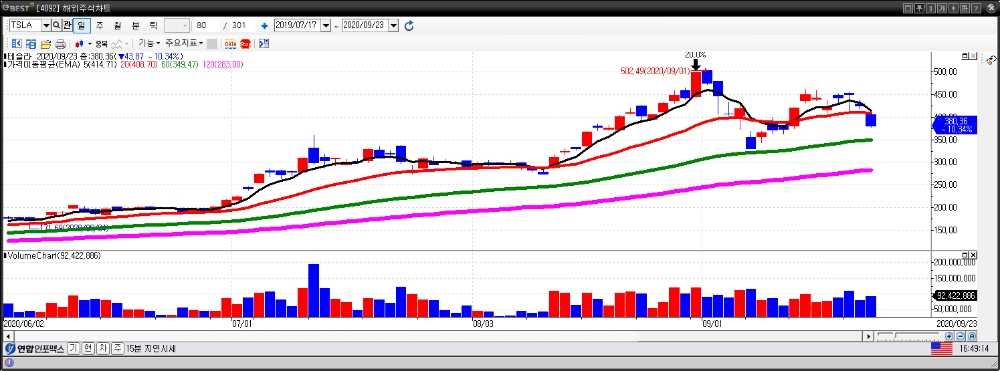Switch to weekly (주) period
The image size is (1000, 371).
pos(99,25)
